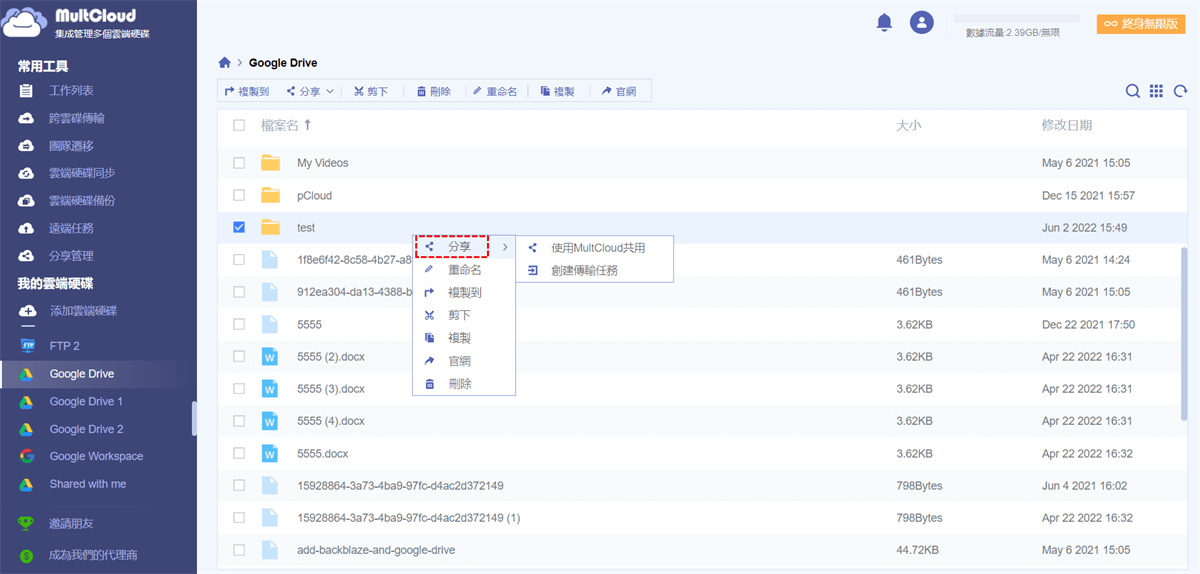Click Word icon for 5555.docx
Viewport: 1200px width, 574px height.
[270, 453]
